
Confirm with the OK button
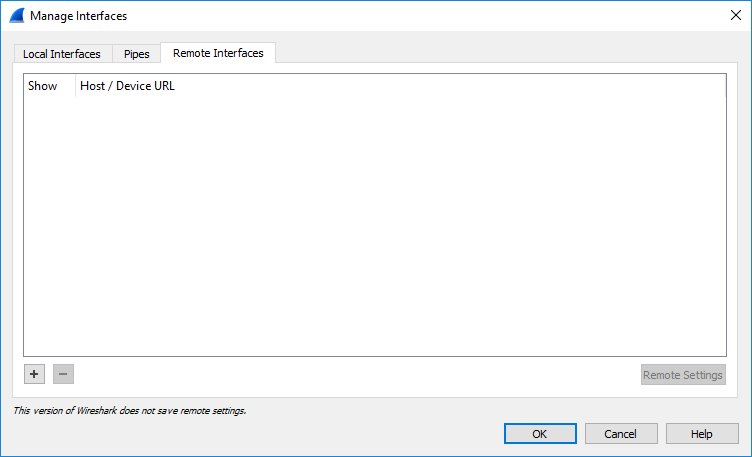point(539,434)
